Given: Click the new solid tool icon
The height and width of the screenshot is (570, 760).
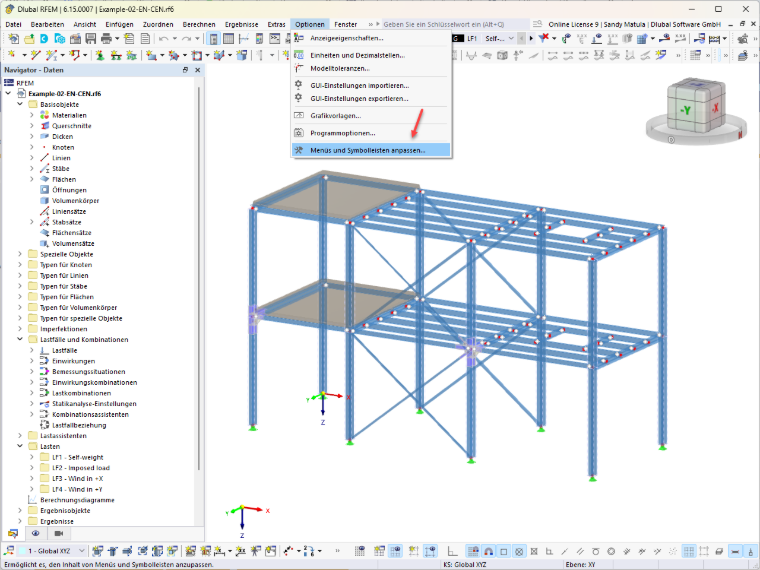Looking at the screenshot, I should click(x=219, y=55).
